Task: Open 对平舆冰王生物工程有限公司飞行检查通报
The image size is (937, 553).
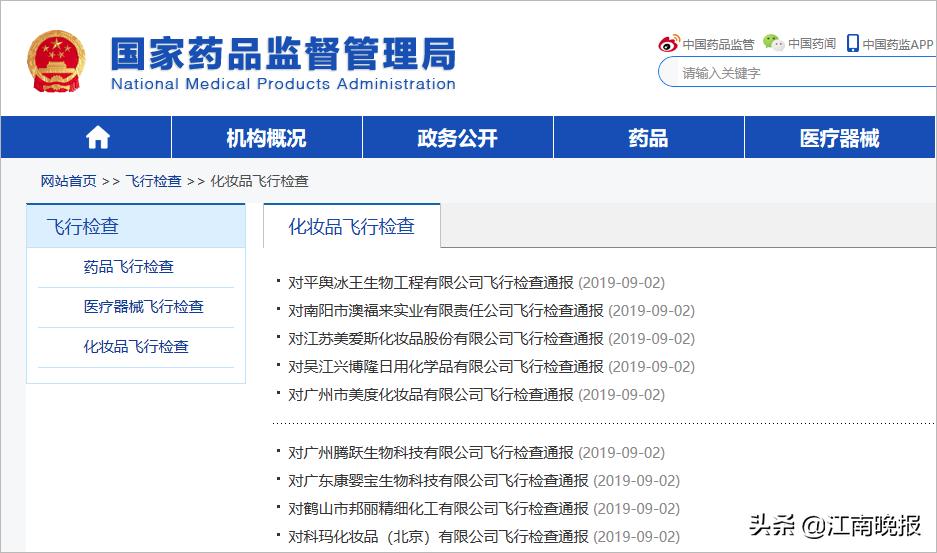Action: click(430, 282)
